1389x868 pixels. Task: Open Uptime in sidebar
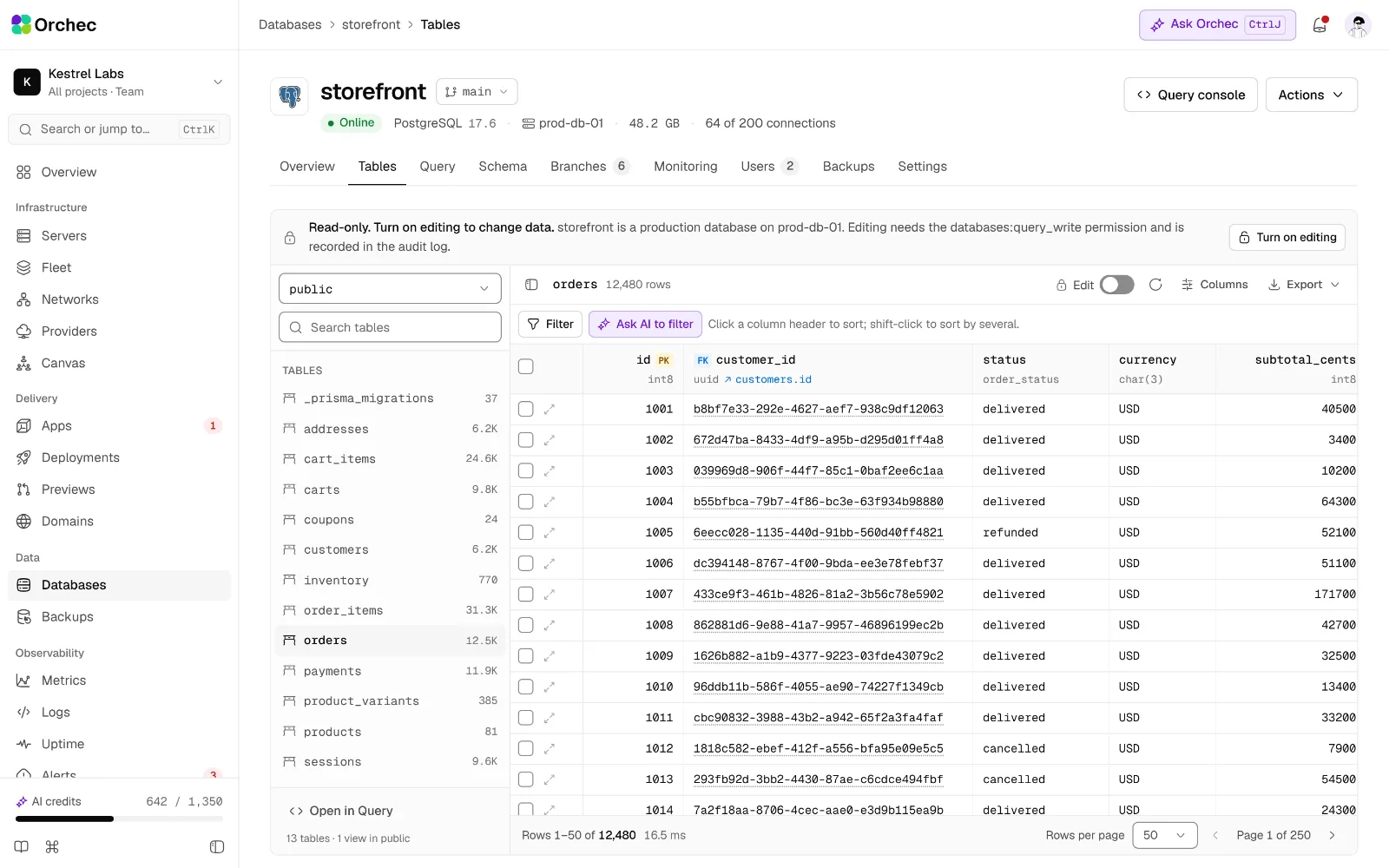(120, 744)
